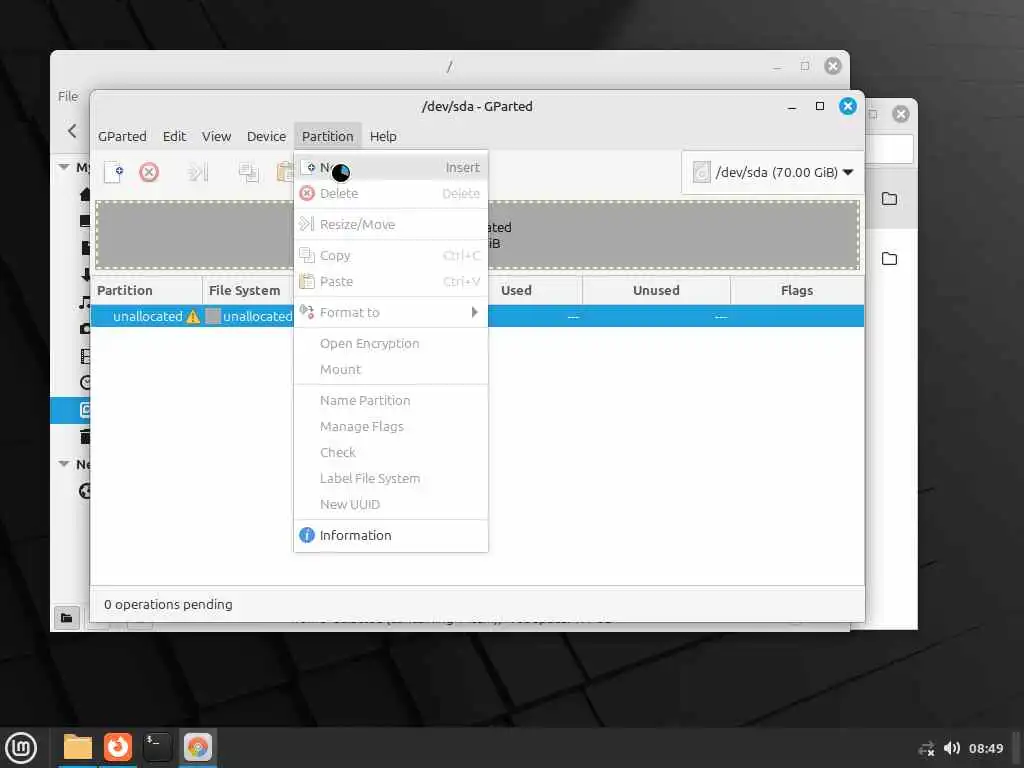Click the Resize/Move toolbar icon

[x=197, y=172]
